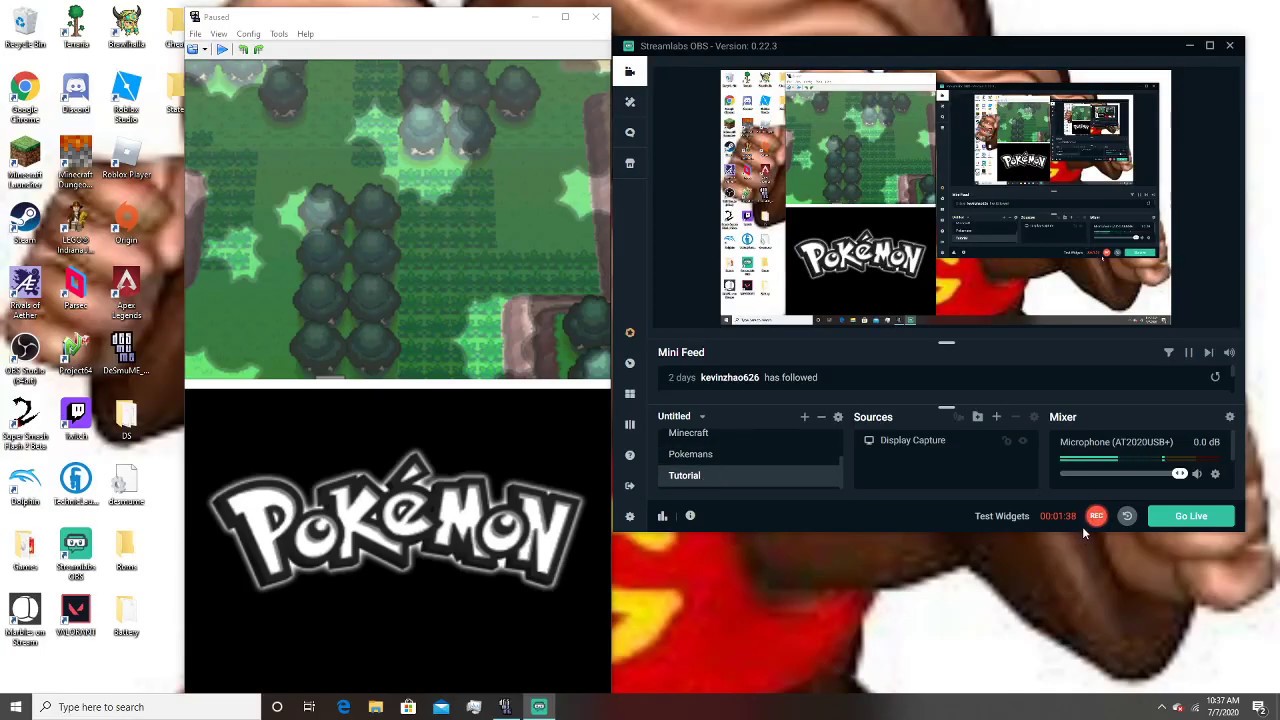Toggle Studio Mode columns icon in the sidebar
The height and width of the screenshot is (720, 1280).
coord(629,424)
